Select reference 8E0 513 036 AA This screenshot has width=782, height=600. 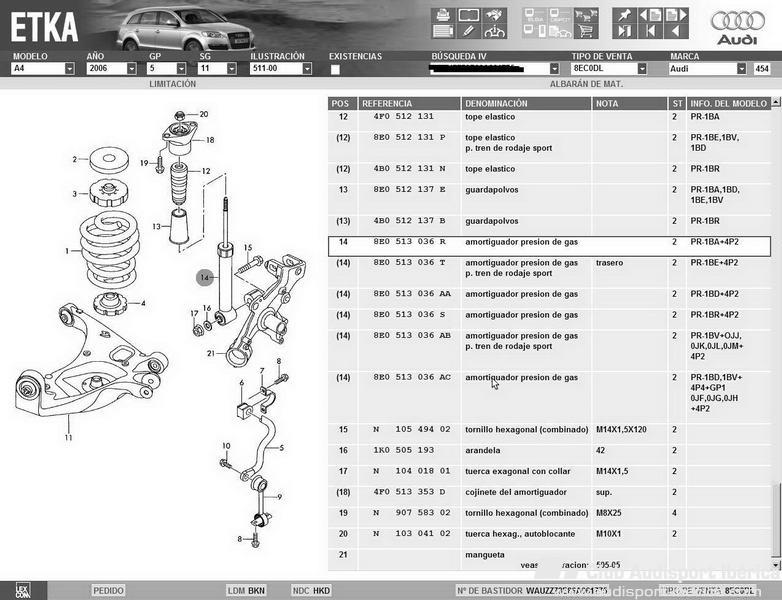(412, 294)
